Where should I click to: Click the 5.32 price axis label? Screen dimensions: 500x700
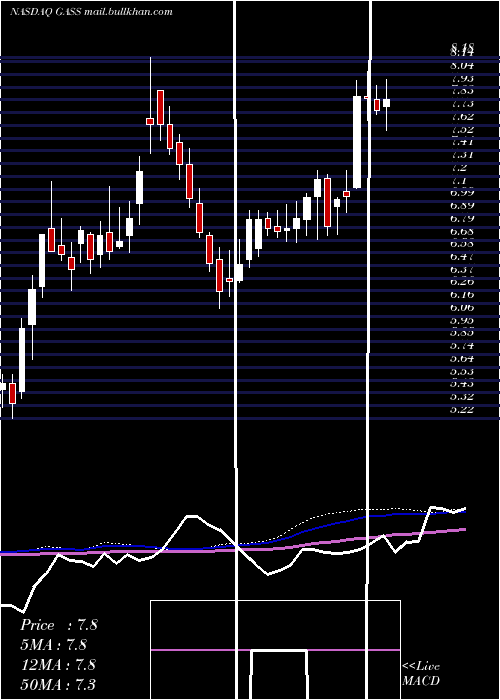click(x=462, y=397)
